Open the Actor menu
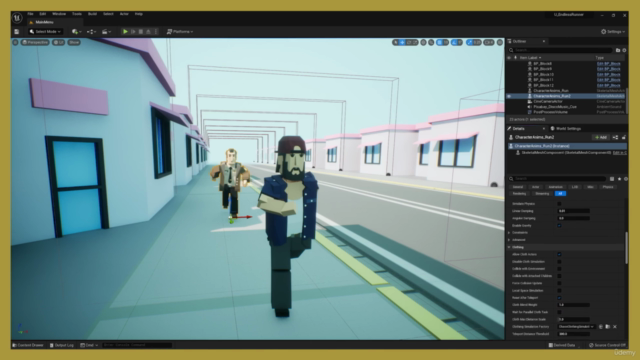The height and width of the screenshot is (360, 640). pyautogui.click(x=124, y=14)
